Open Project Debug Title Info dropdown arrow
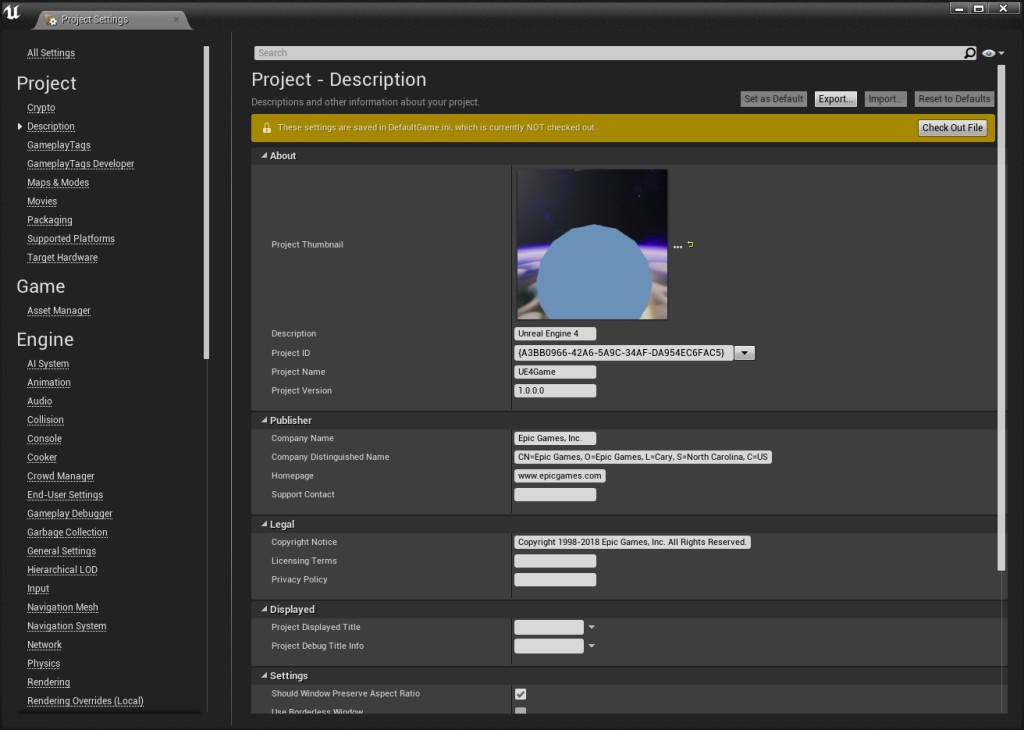Image resolution: width=1024 pixels, height=730 pixels. pyautogui.click(x=592, y=646)
